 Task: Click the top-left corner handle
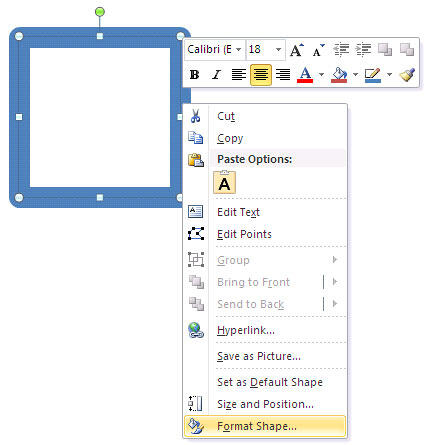click(19, 36)
